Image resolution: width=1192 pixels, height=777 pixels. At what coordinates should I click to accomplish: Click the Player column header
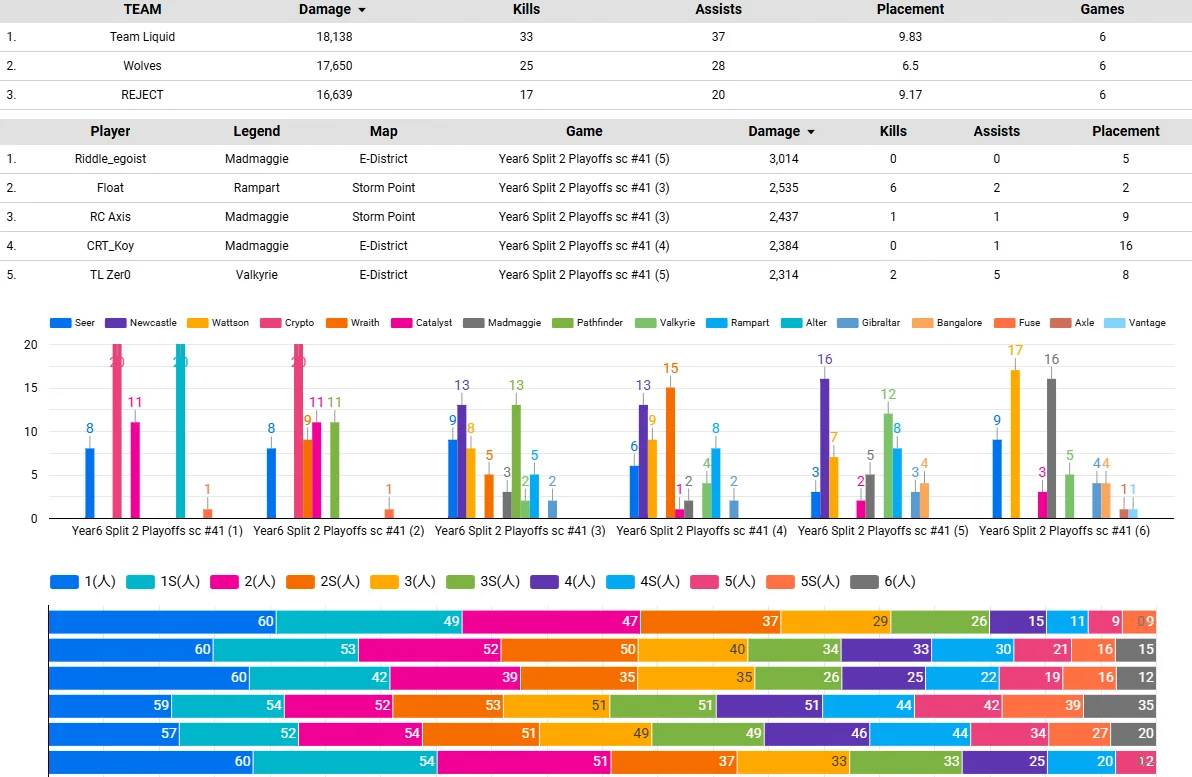pos(110,131)
